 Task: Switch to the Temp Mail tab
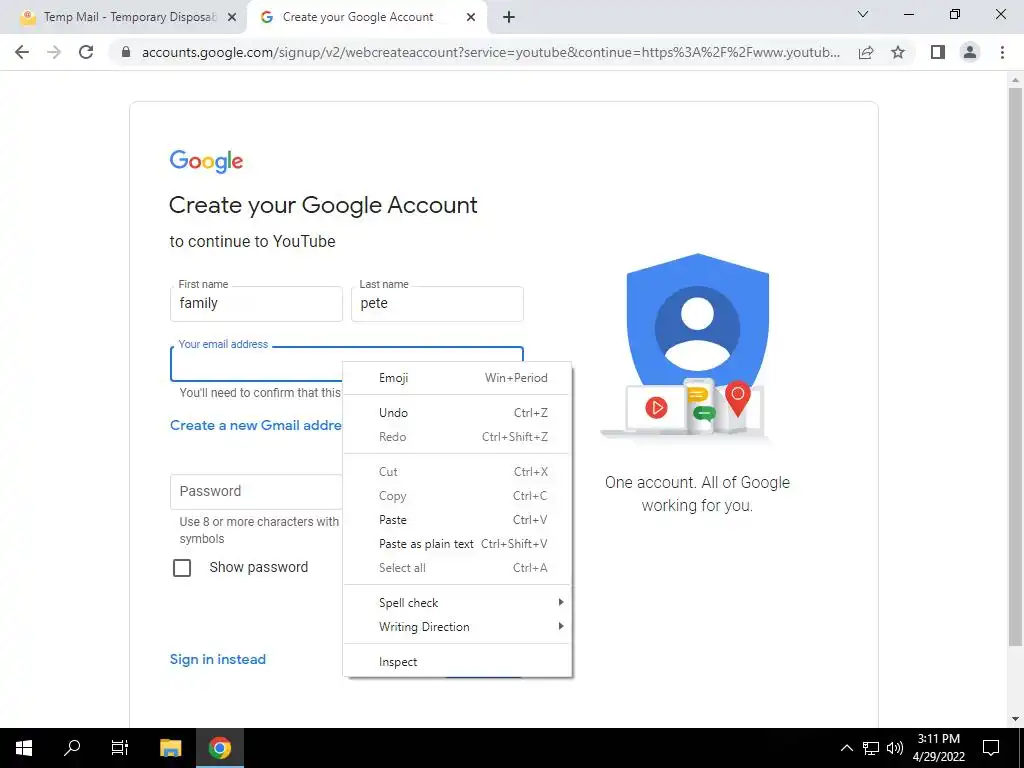tap(129, 17)
